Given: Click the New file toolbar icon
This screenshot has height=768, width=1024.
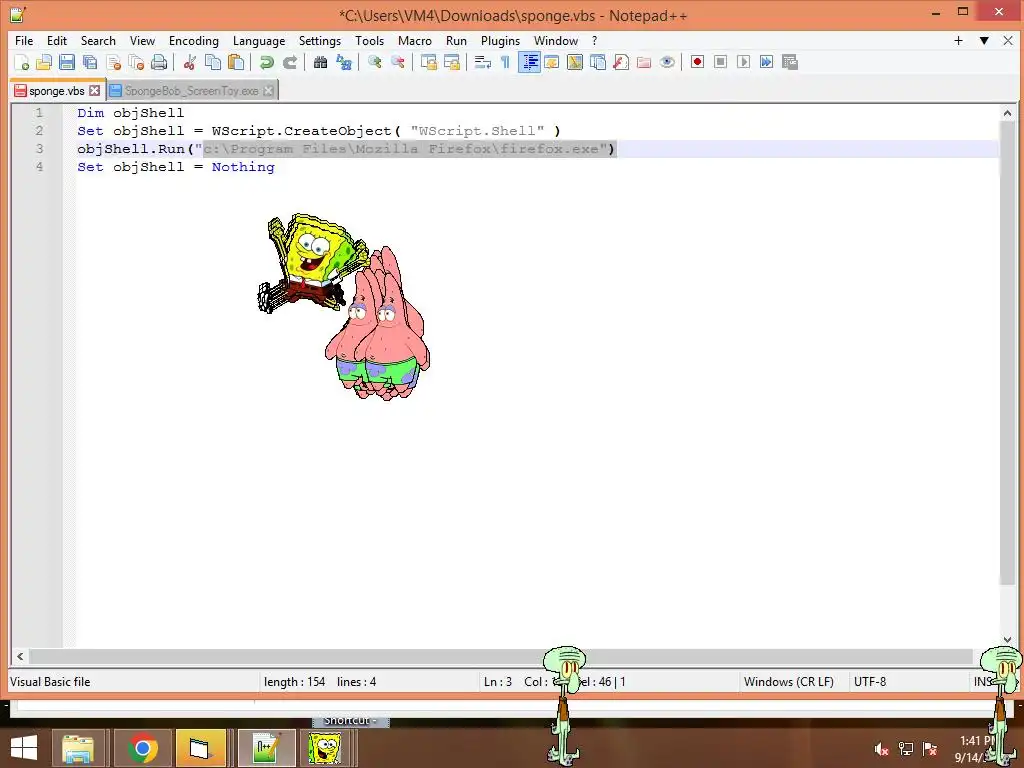Looking at the screenshot, I should [x=22, y=62].
